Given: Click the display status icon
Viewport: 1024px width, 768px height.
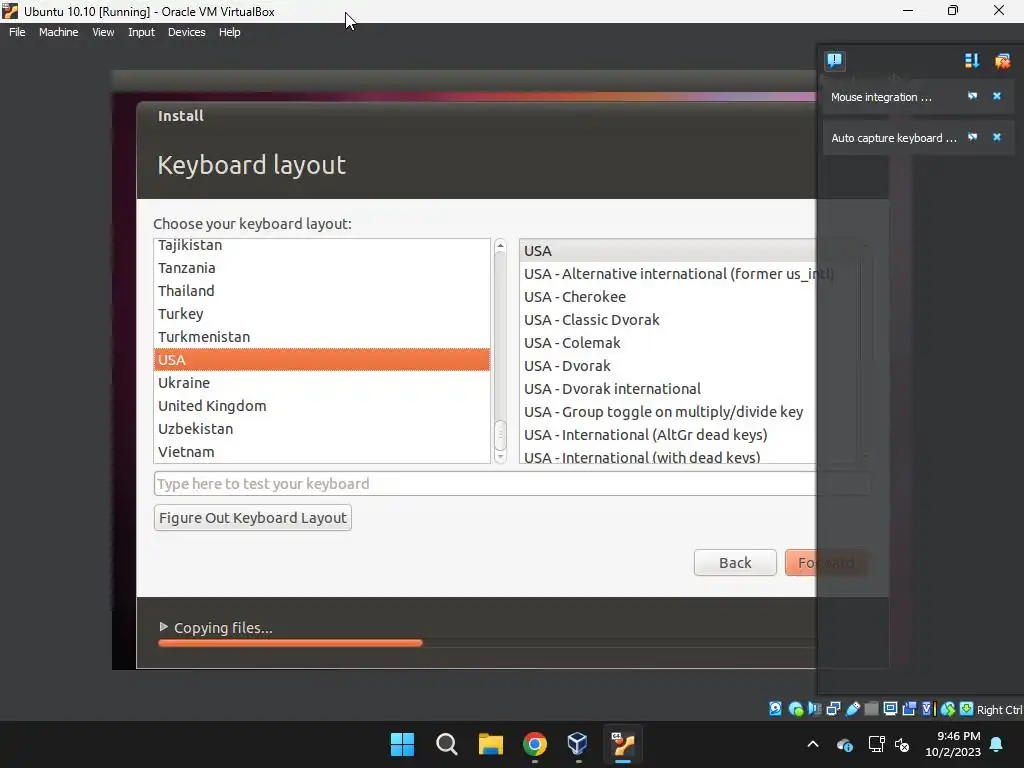Looking at the screenshot, I should click(x=890, y=709).
